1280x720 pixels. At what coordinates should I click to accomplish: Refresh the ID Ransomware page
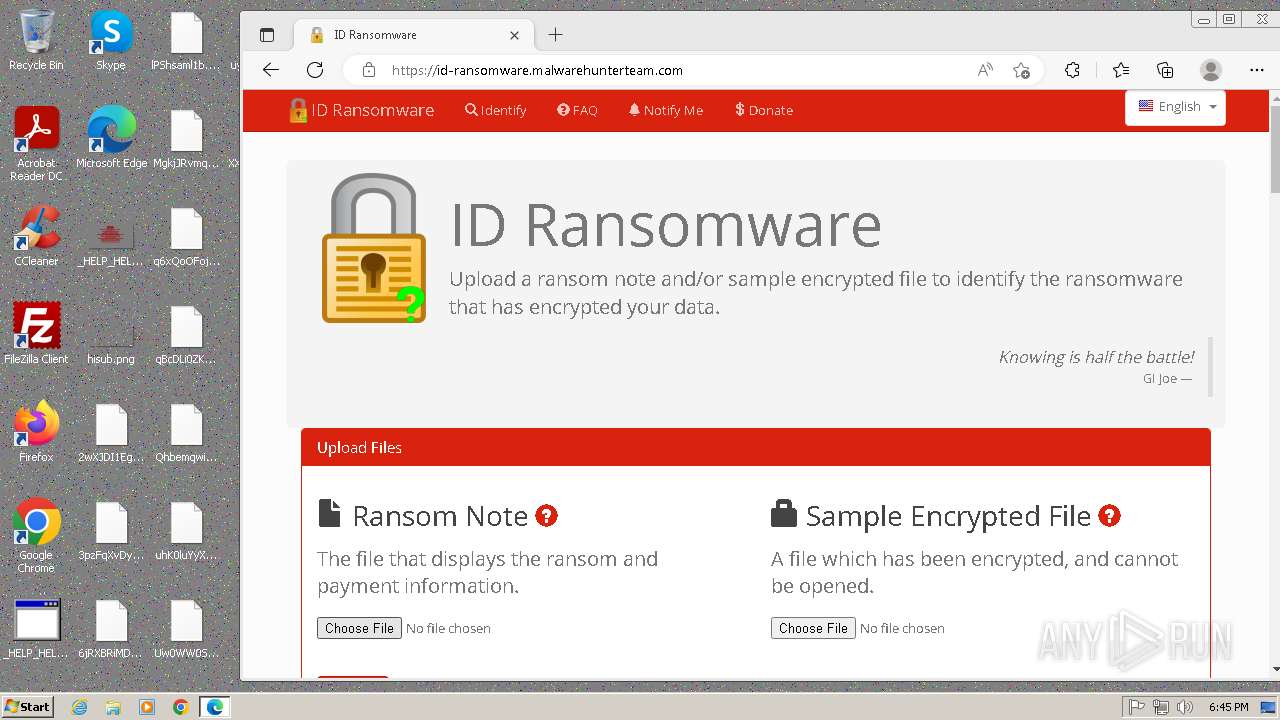315,70
